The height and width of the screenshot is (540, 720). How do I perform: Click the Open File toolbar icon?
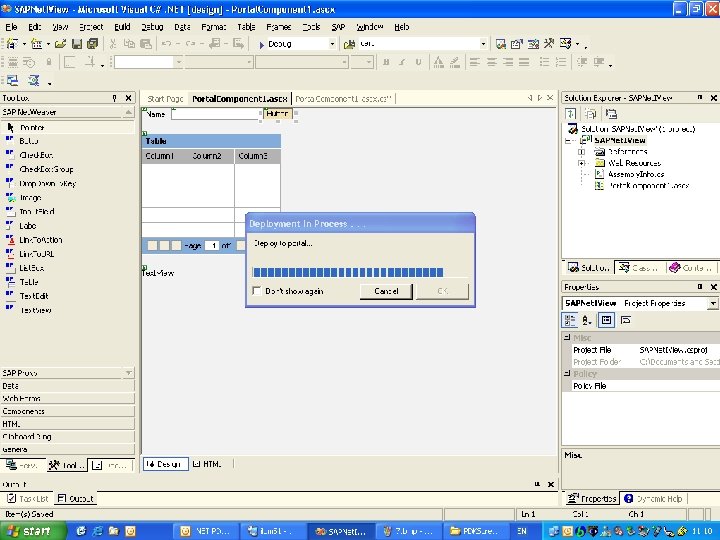61,44
